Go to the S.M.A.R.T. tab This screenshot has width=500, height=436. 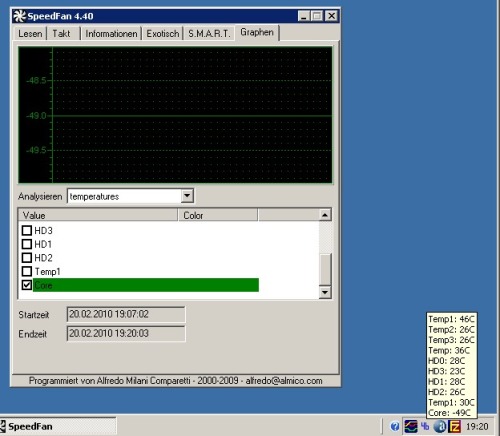click(x=209, y=34)
